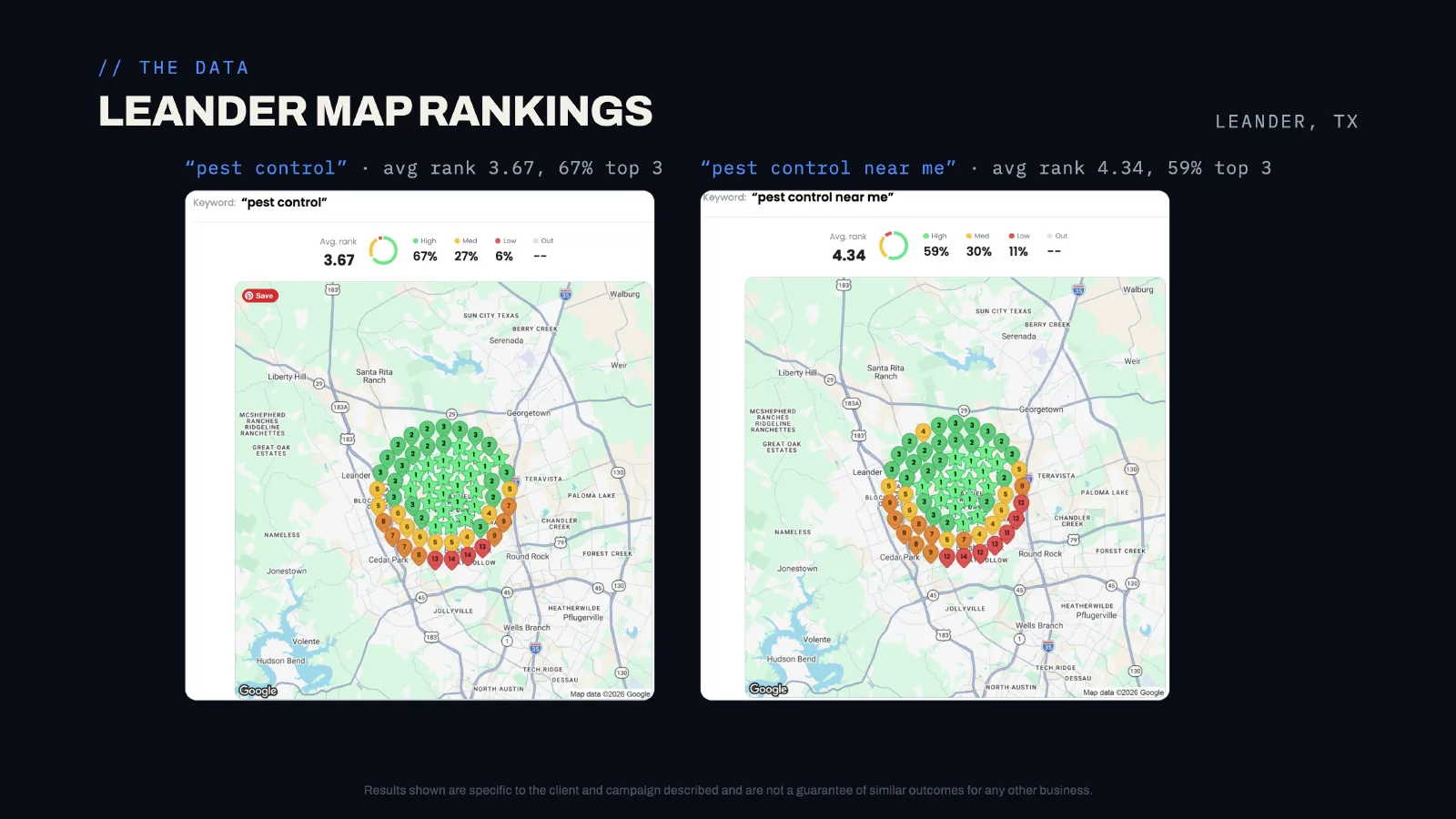
Task: Click the red Low legend dot above 11%
Action: pyautogui.click(x=1011, y=236)
